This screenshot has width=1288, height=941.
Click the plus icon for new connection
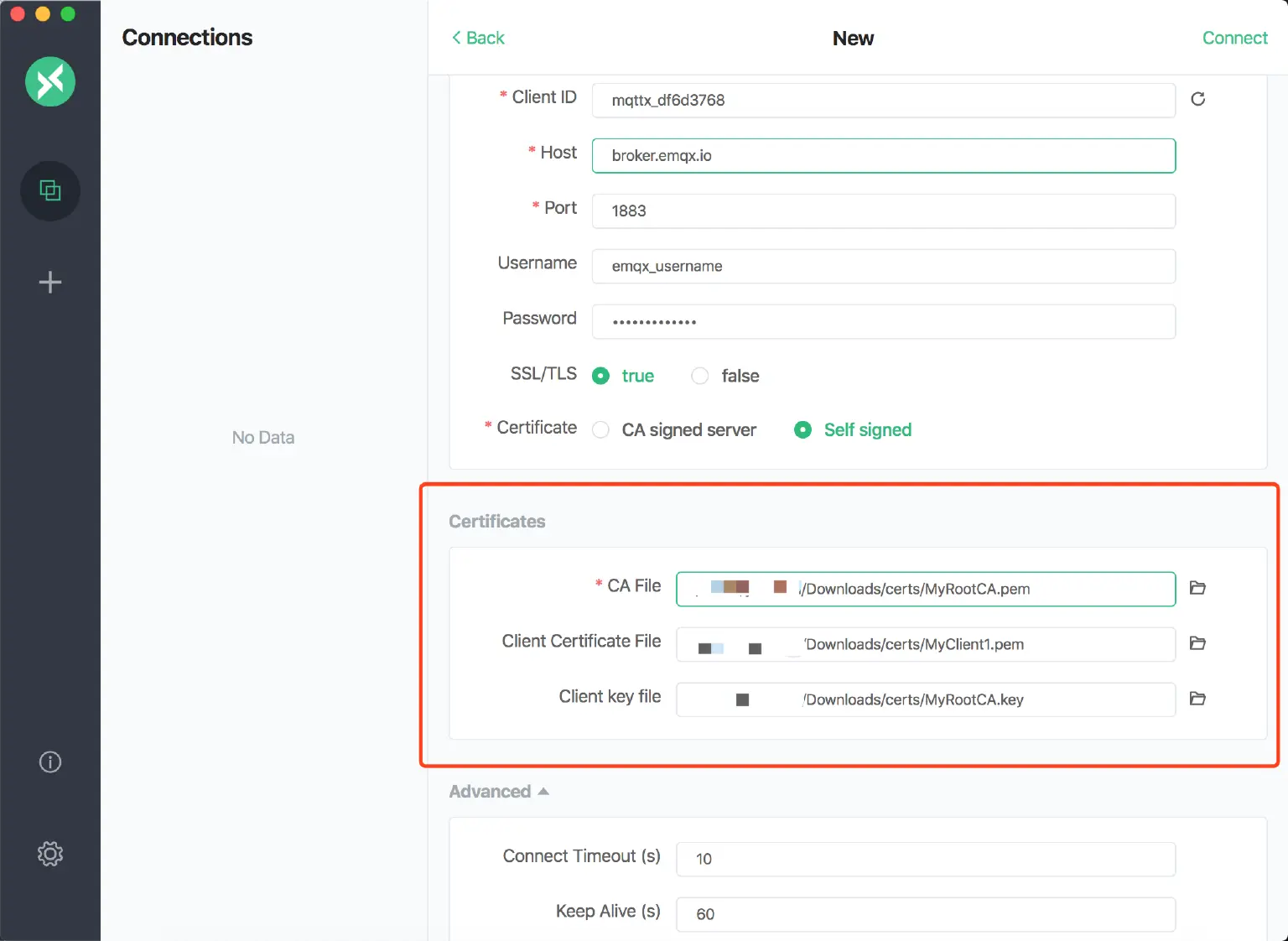tap(50, 282)
